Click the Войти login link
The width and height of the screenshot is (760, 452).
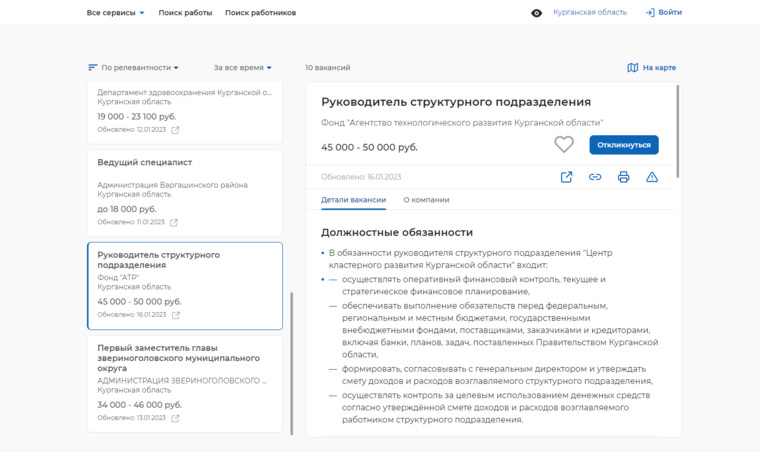[664, 13]
